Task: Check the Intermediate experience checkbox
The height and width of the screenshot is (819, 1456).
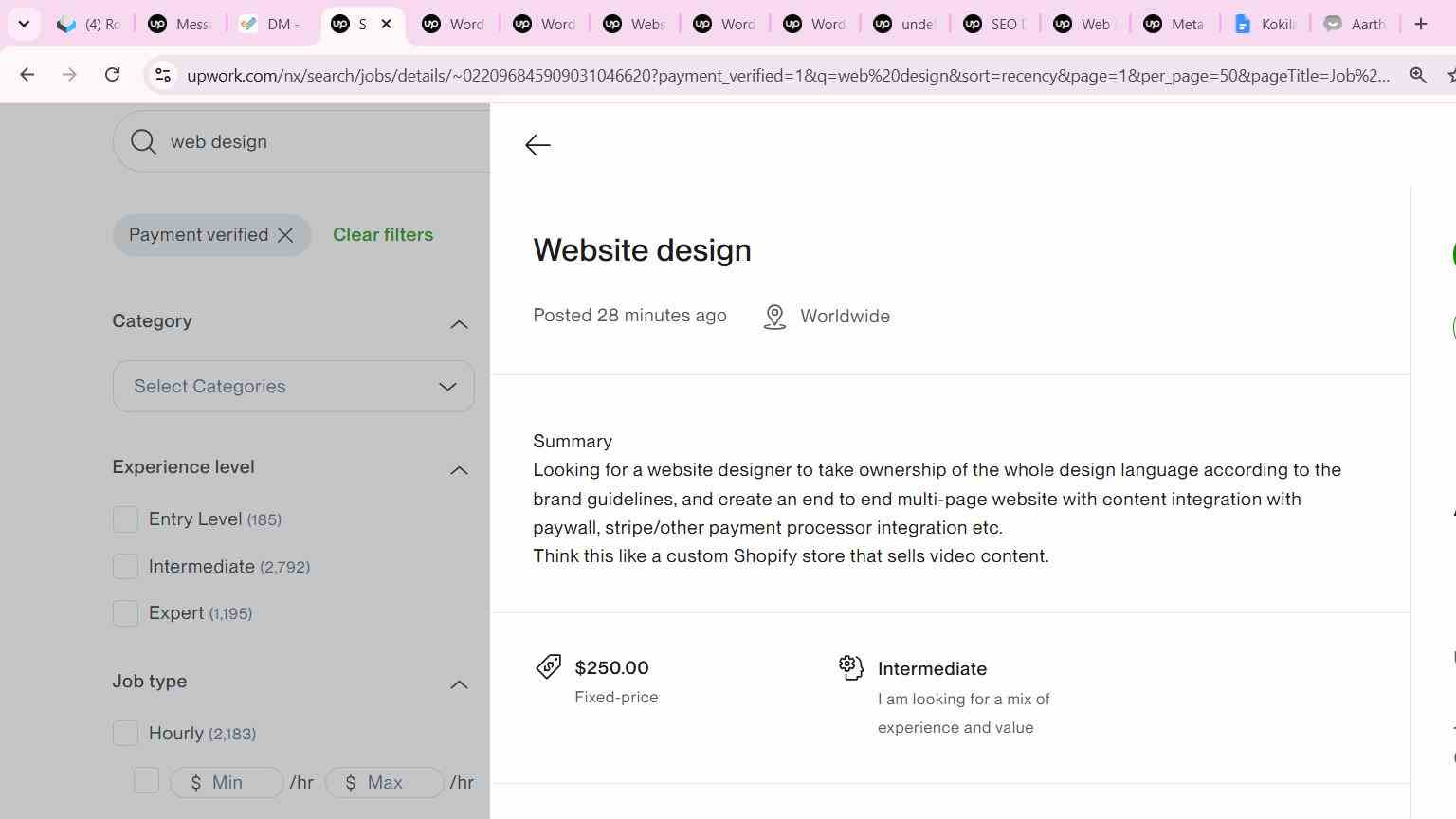Action: [x=125, y=567]
